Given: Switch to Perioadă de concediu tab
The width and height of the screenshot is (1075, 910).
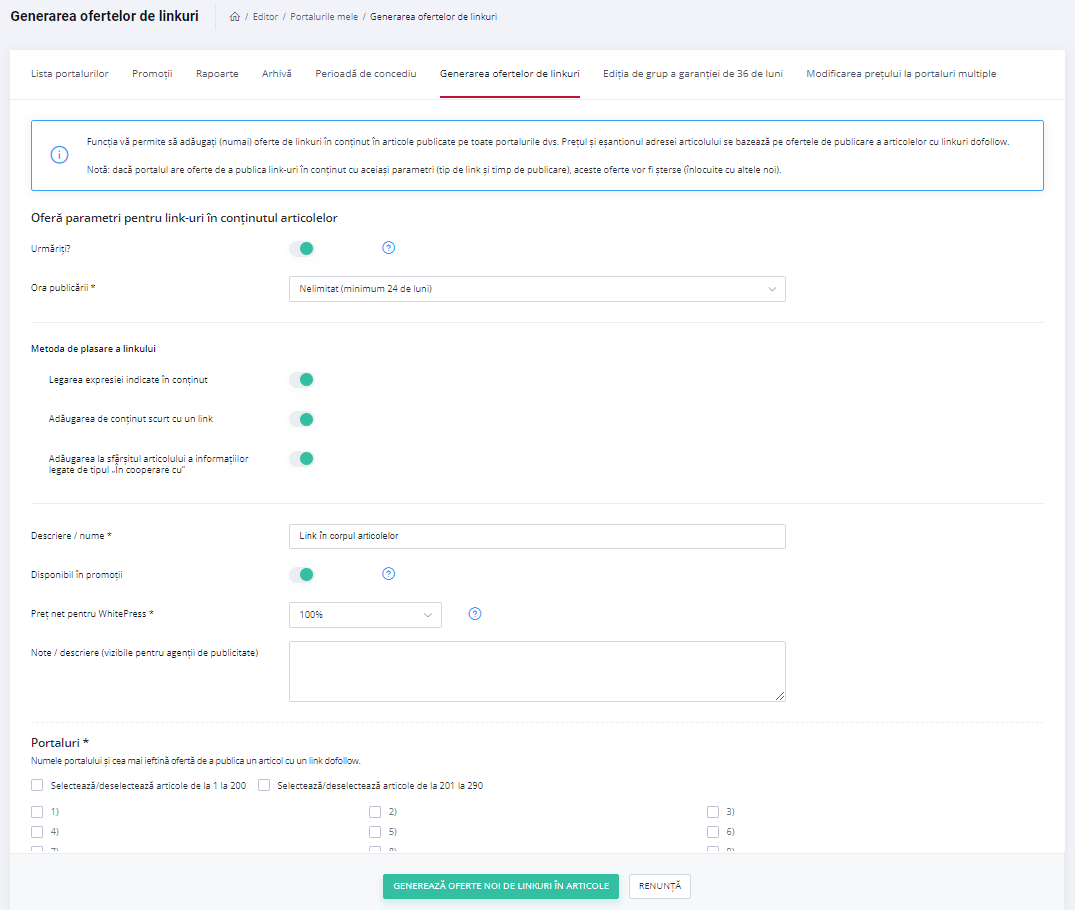Looking at the screenshot, I should (x=366, y=73).
